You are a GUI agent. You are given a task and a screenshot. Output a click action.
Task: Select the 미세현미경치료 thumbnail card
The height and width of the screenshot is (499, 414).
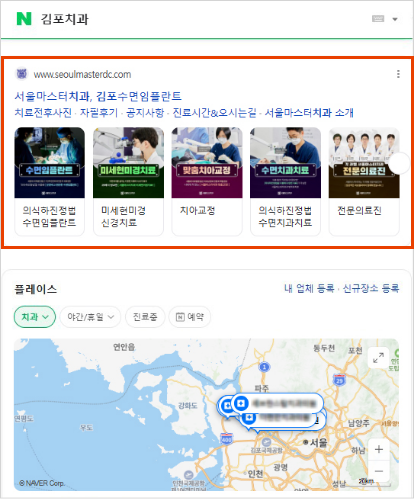128,181
